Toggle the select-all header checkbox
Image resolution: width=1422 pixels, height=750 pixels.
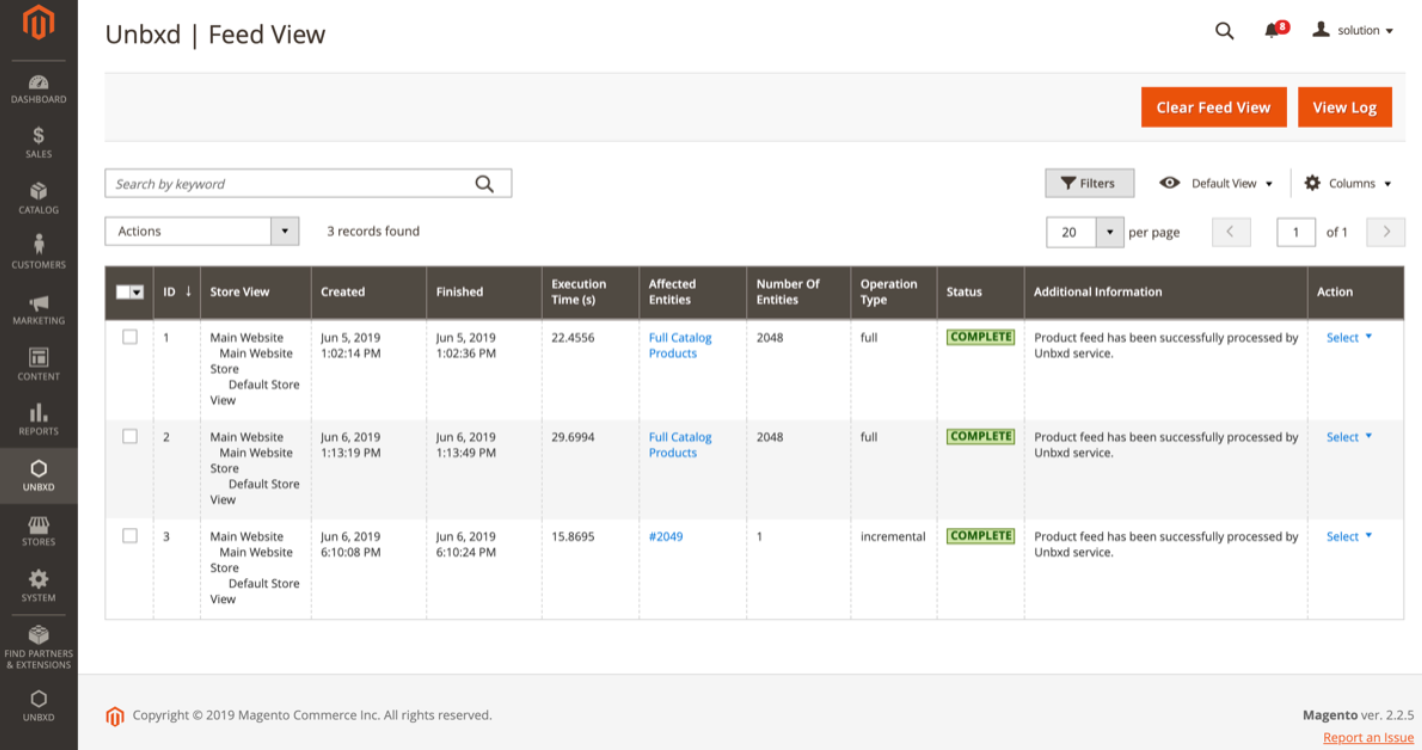coord(123,292)
